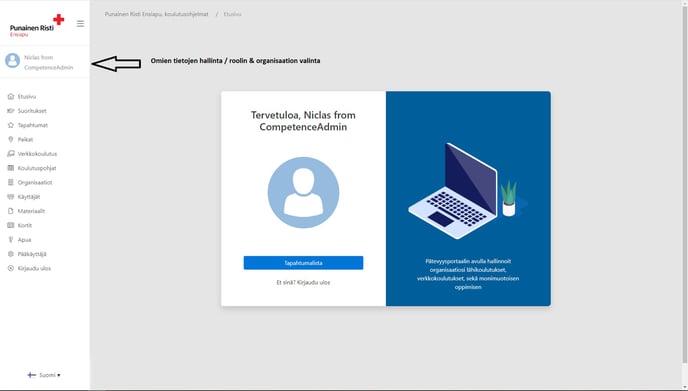Viewport: 688px width, 391px height.
Task: Toggle the hamburger sidebar menu icon
Action: click(80, 24)
